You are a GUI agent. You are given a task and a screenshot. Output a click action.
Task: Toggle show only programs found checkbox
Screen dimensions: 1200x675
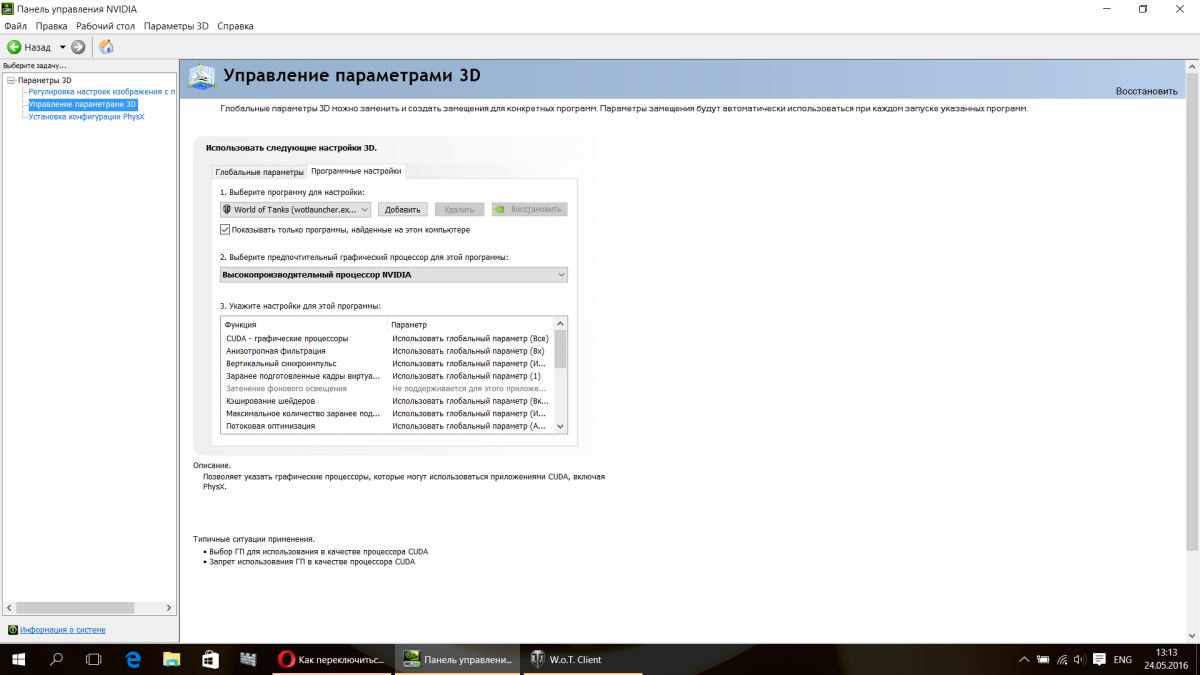click(225, 229)
